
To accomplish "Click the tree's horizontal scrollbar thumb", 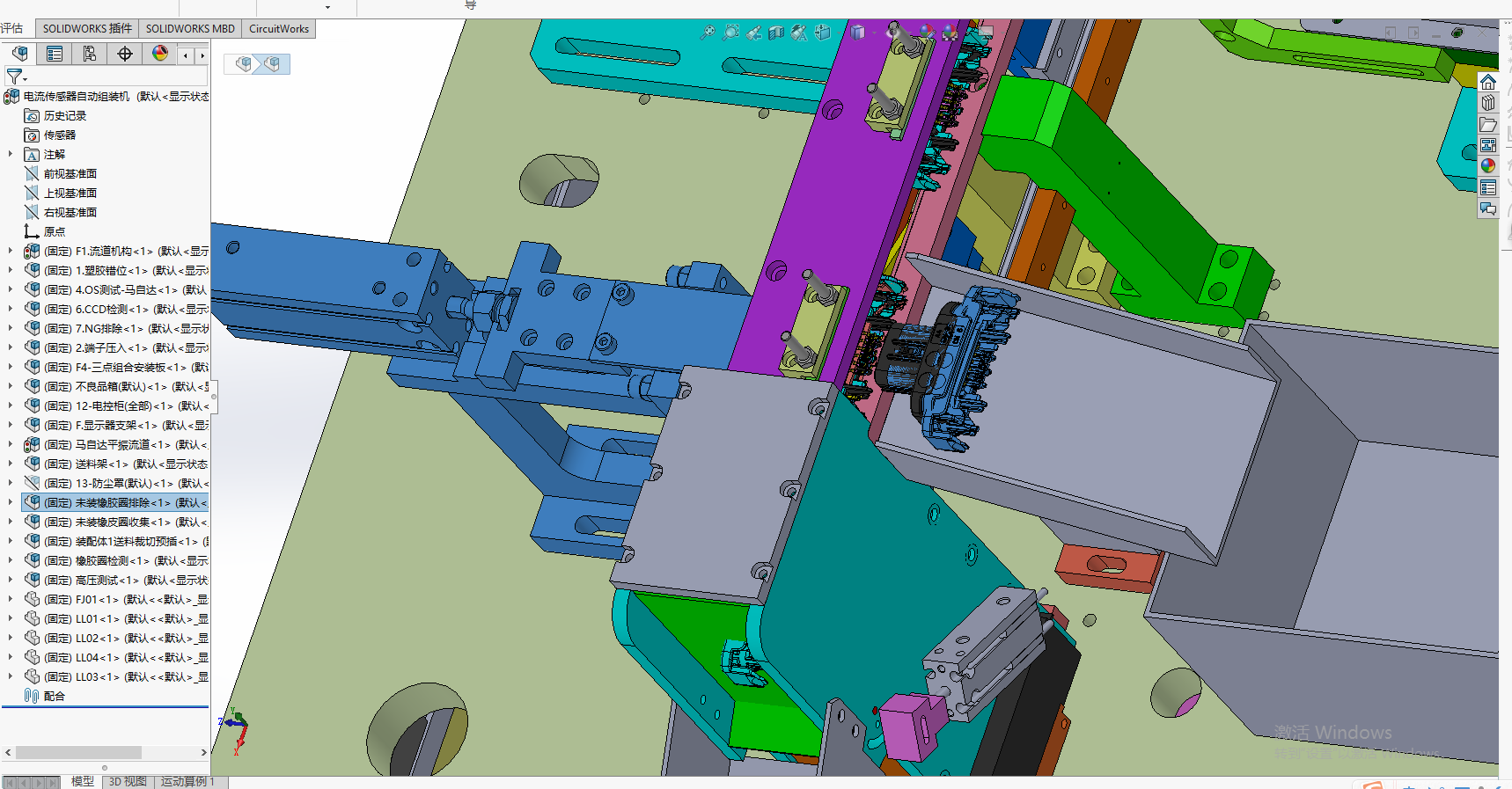I will click(x=78, y=752).
